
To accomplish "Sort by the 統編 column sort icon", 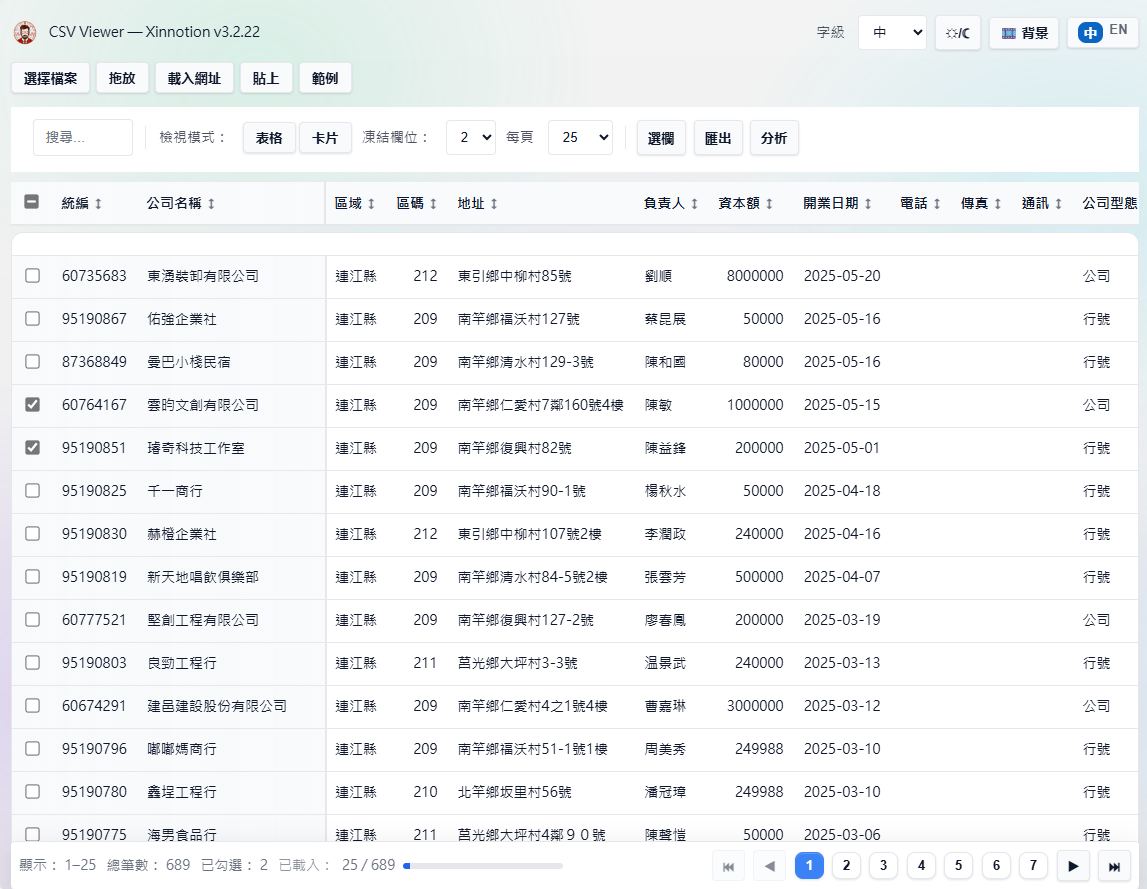I will tap(98, 204).
